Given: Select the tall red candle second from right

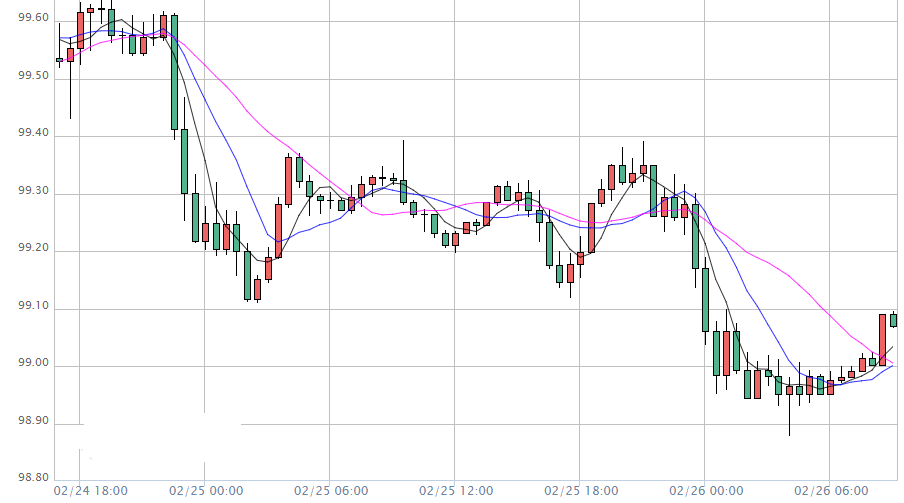Looking at the screenshot, I should 883,339.
